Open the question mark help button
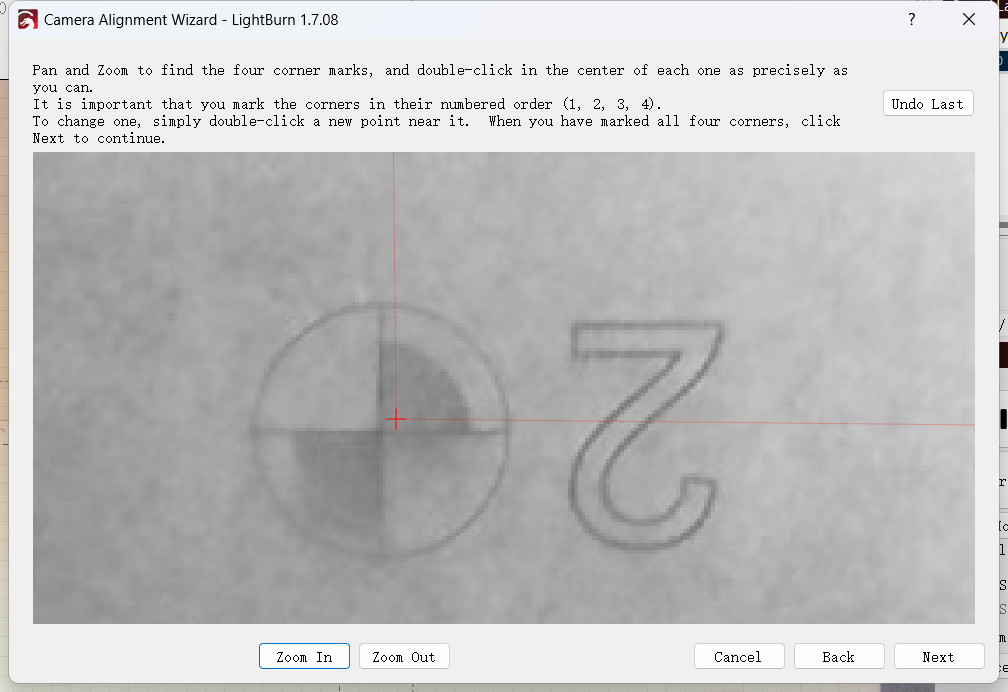The width and height of the screenshot is (1008, 692). 912,19
